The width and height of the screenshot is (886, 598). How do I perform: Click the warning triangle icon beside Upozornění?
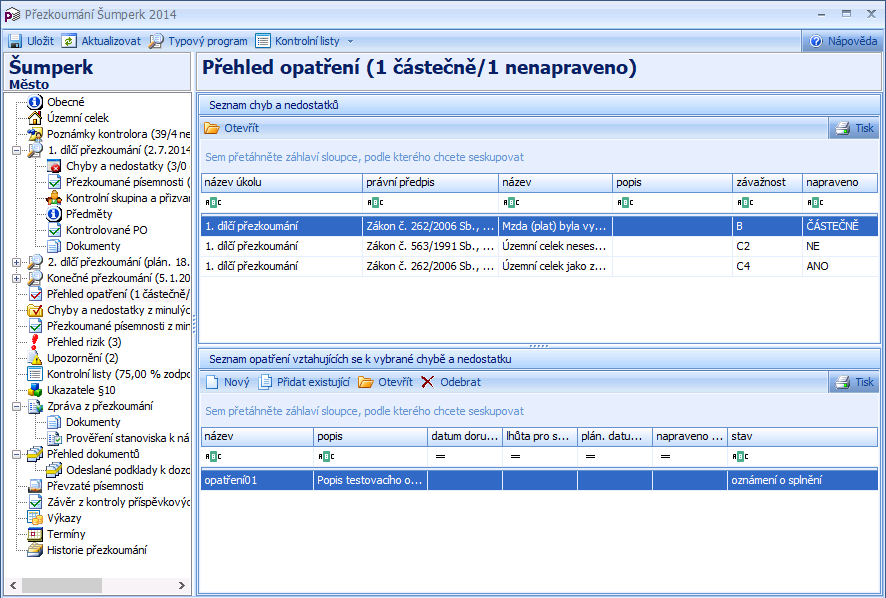35,358
